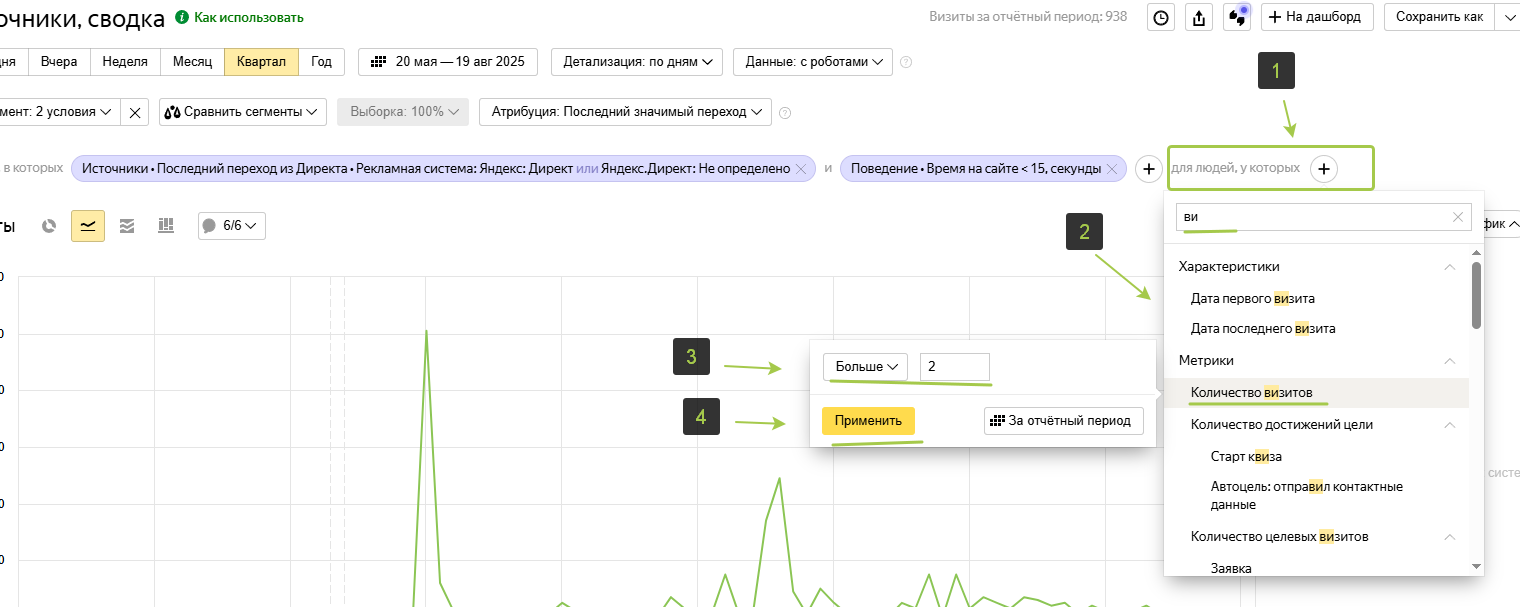Switch chart to pie view
Viewport: 1520px width, 607px height.
tap(49, 226)
